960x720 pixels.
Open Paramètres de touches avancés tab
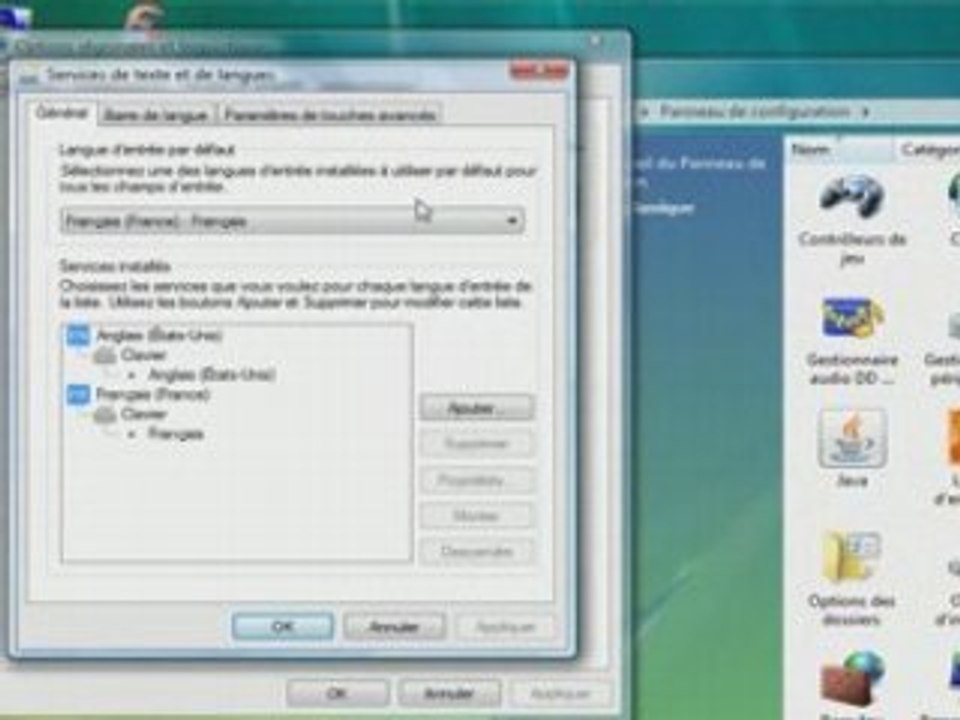pyautogui.click(x=330, y=115)
